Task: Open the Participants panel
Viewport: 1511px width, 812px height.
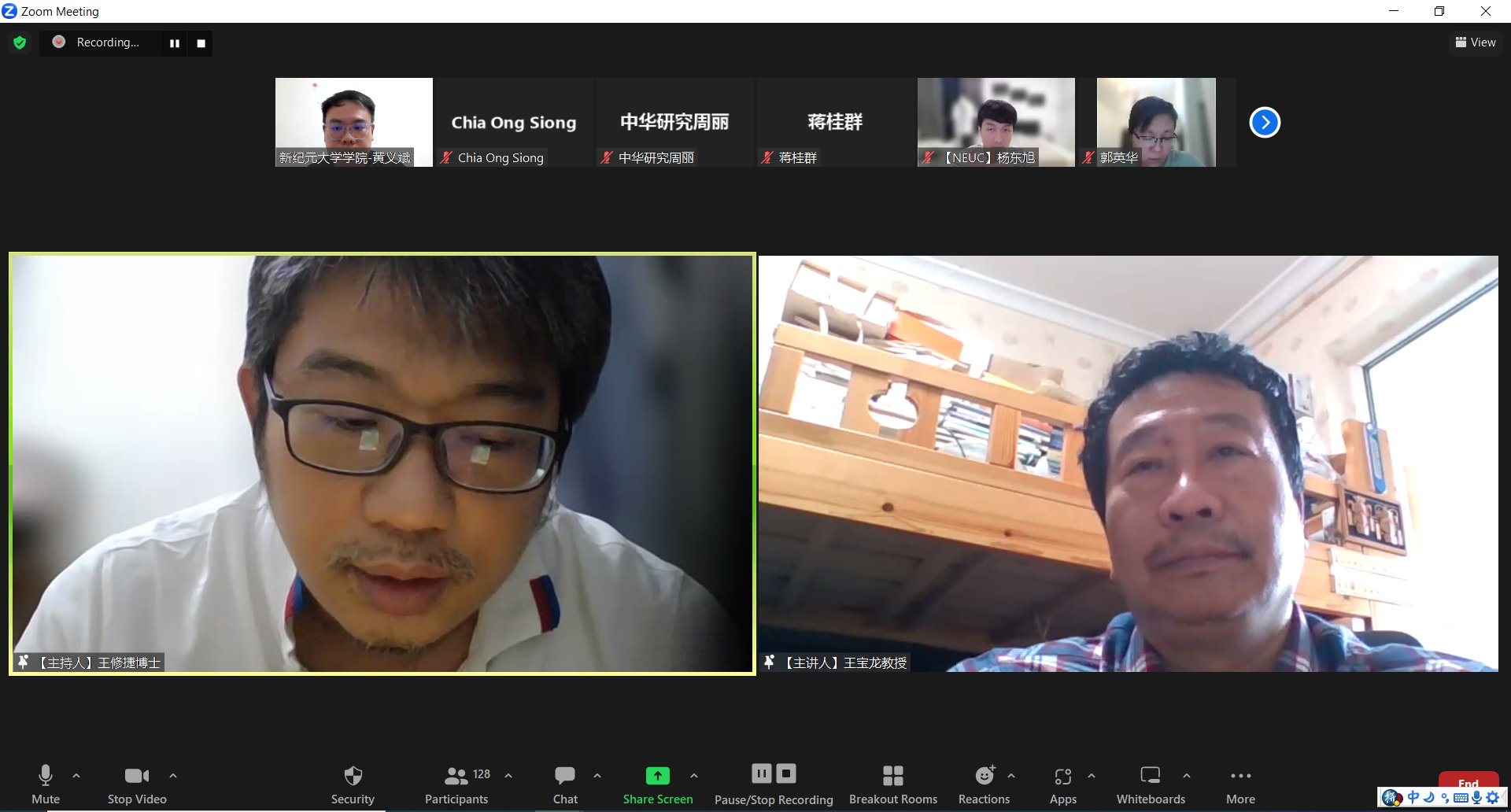Action: (x=456, y=784)
